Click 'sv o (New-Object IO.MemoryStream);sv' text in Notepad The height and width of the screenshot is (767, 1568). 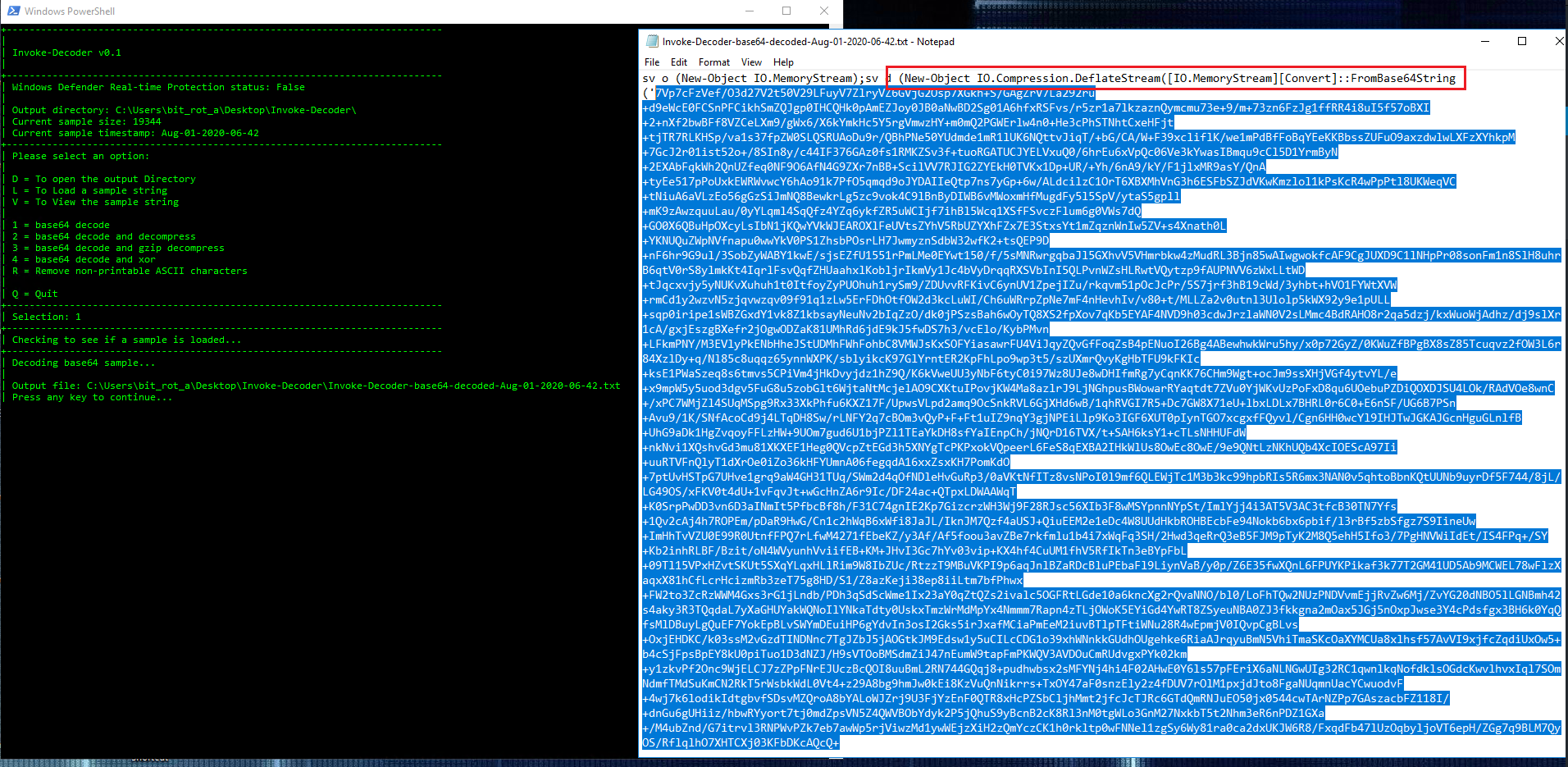click(760, 79)
